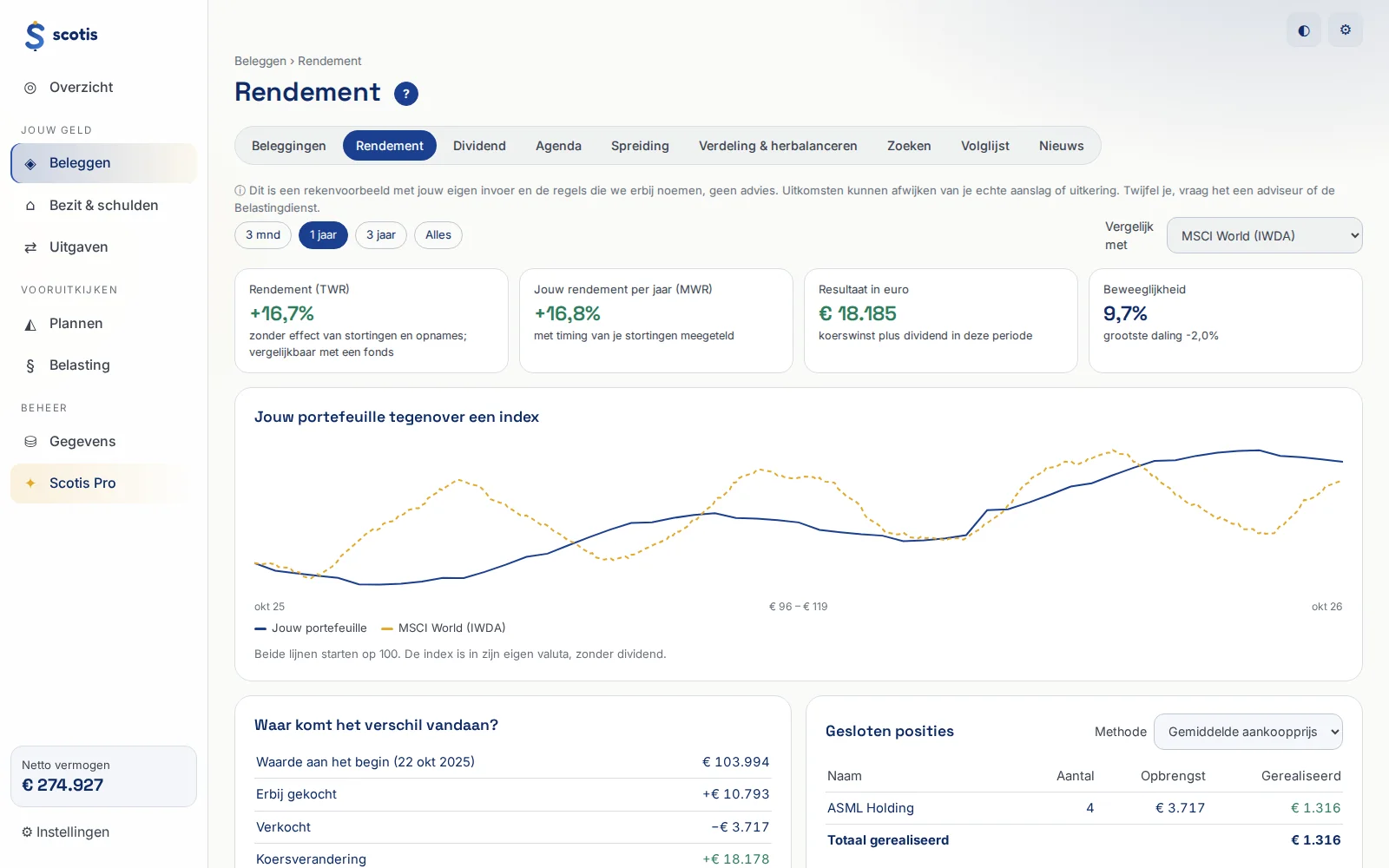This screenshot has width=1389, height=868.
Task: Toggle dark mode with the contrast icon
Action: [x=1304, y=30]
